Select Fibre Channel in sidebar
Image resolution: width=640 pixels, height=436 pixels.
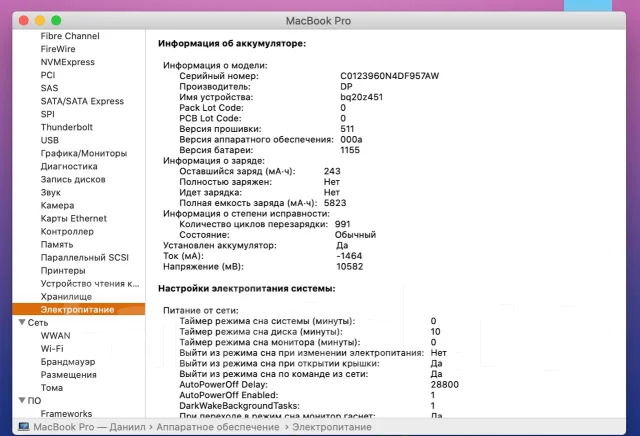click(x=70, y=36)
